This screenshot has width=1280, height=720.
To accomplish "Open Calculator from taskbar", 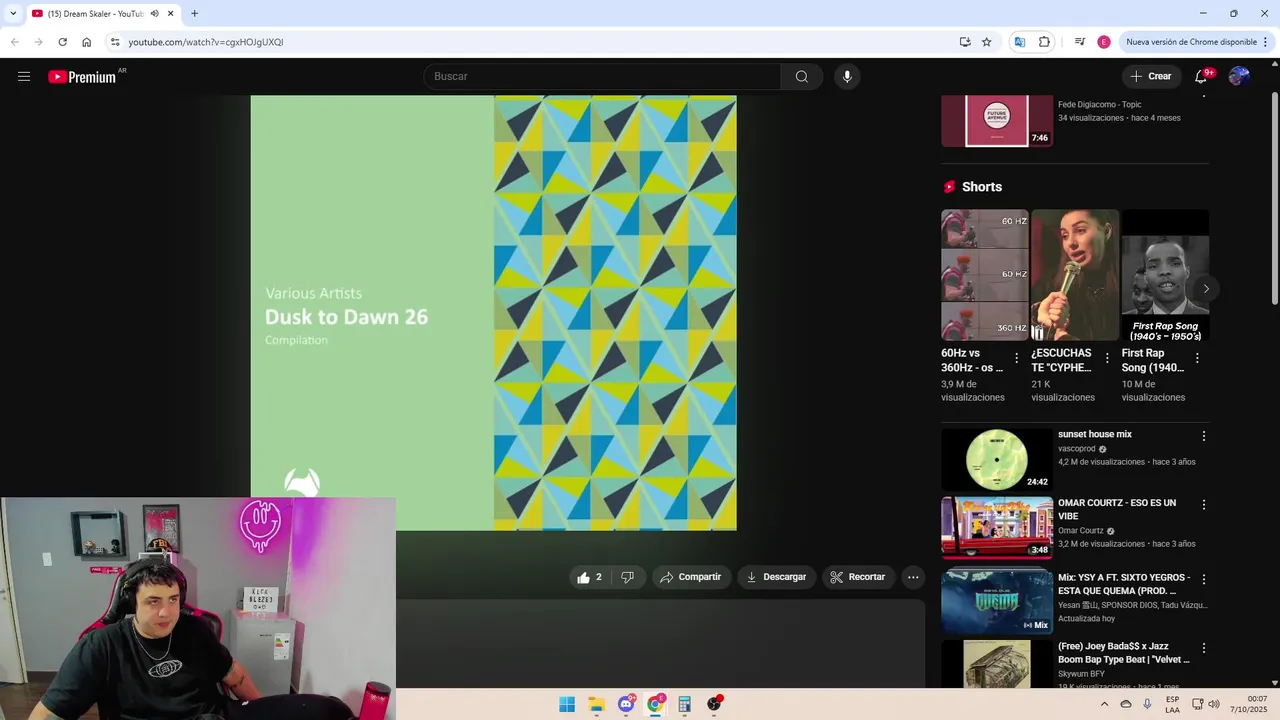I will coord(684,704).
